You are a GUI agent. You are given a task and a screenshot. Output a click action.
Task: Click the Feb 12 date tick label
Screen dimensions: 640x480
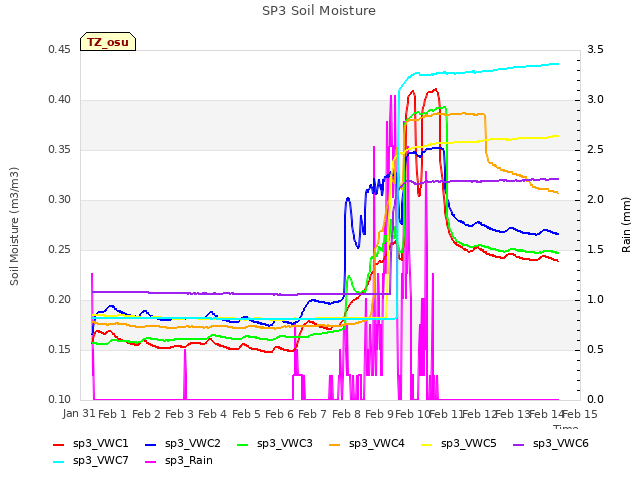coord(479,414)
